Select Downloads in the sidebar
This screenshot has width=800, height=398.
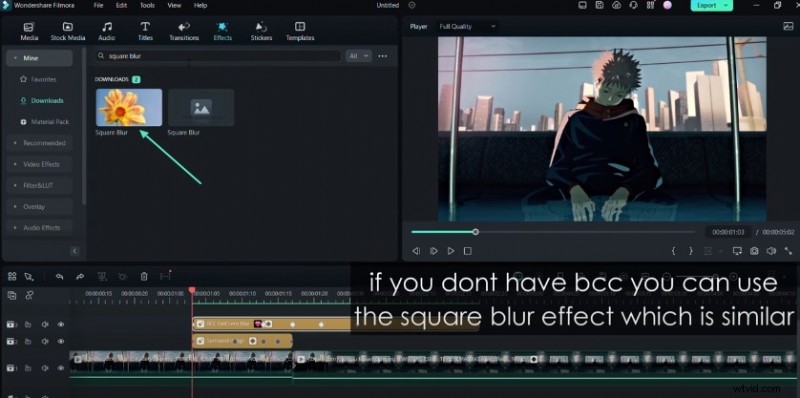click(42, 101)
